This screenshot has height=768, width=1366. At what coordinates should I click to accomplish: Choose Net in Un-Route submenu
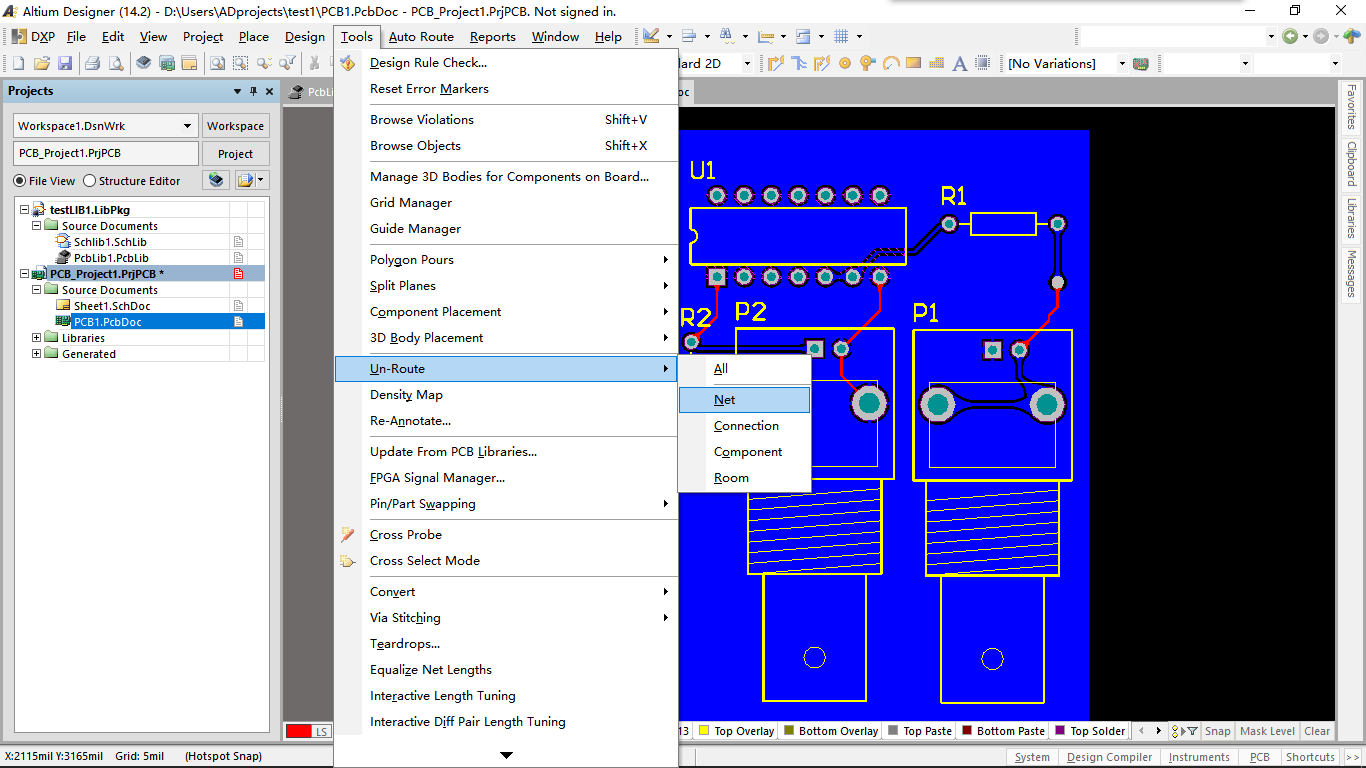coord(744,400)
